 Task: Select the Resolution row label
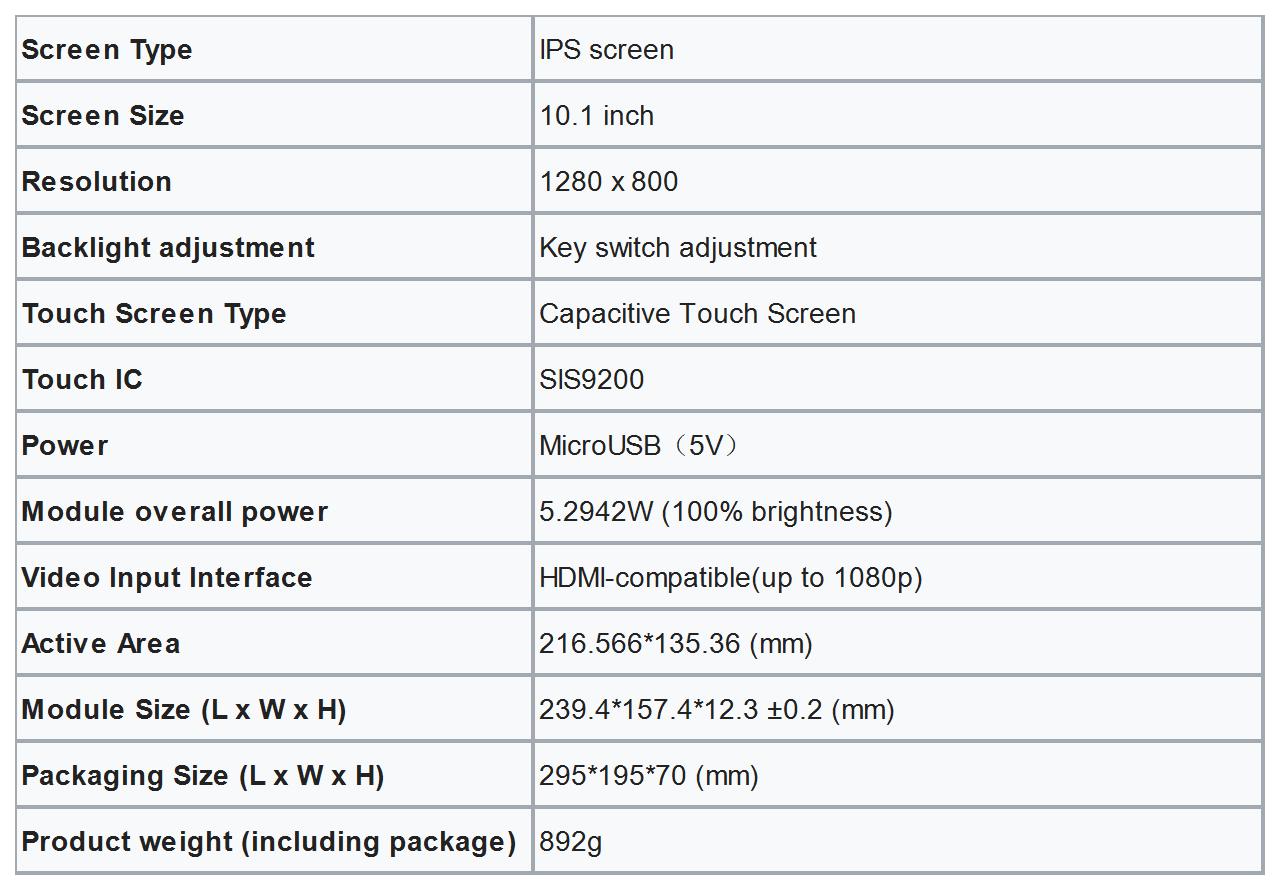tap(97, 182)
